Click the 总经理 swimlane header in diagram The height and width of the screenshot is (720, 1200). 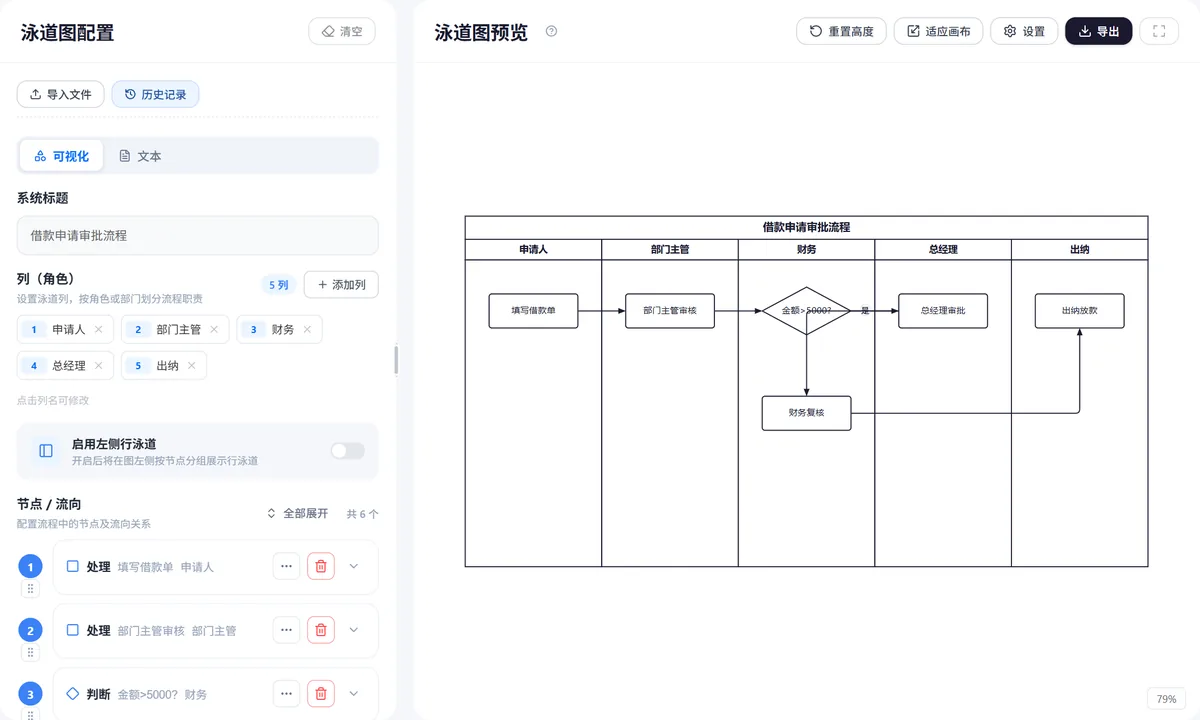point(943,249)
